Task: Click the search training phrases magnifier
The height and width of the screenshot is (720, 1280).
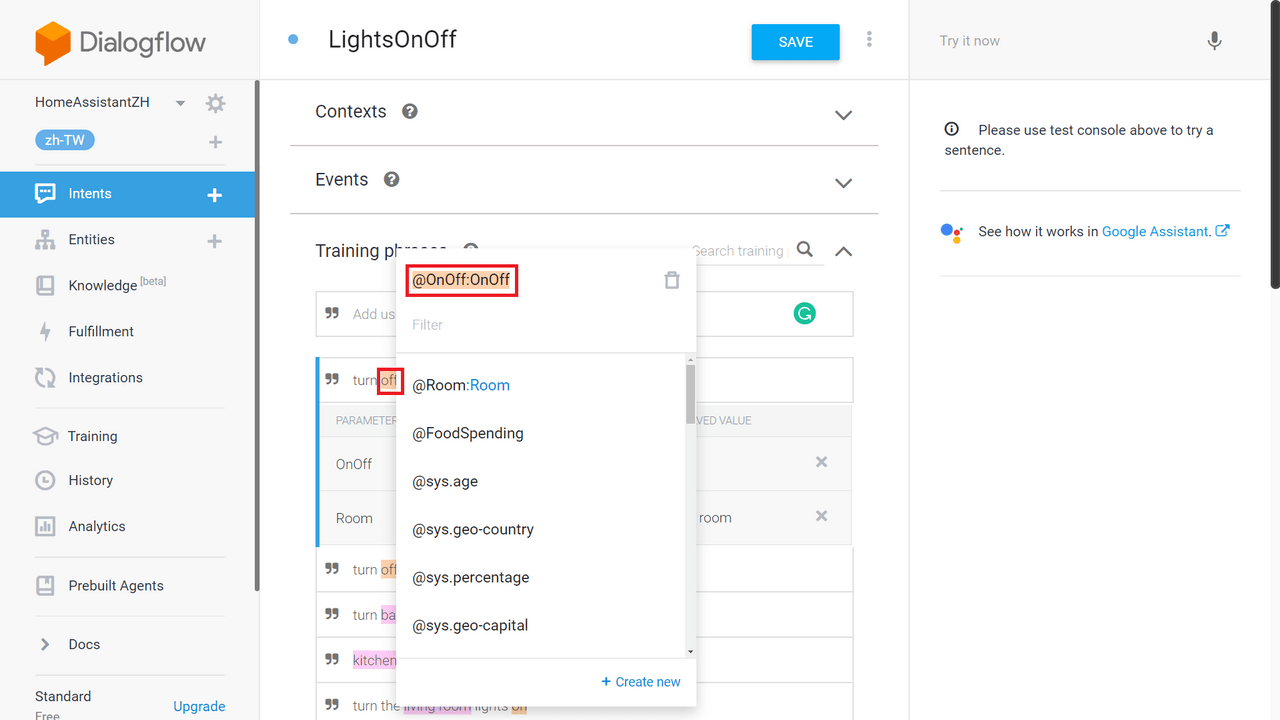Action: tap(805, 250)
